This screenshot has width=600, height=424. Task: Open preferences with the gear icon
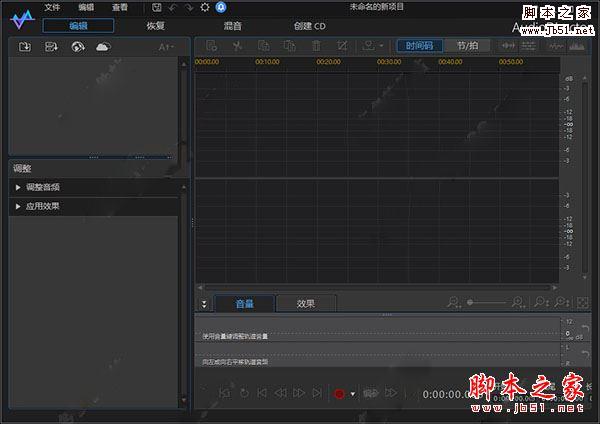pos(205,8)
